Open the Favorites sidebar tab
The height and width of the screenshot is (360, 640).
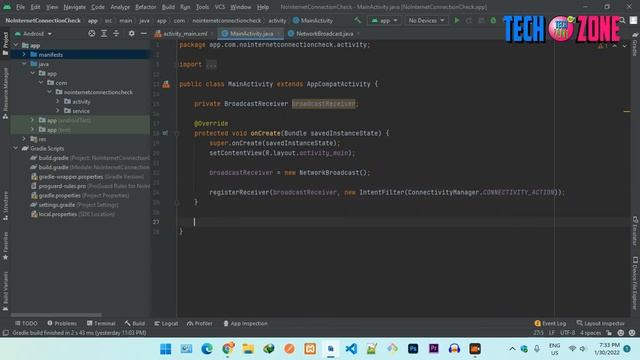click(x=5, y=246)
